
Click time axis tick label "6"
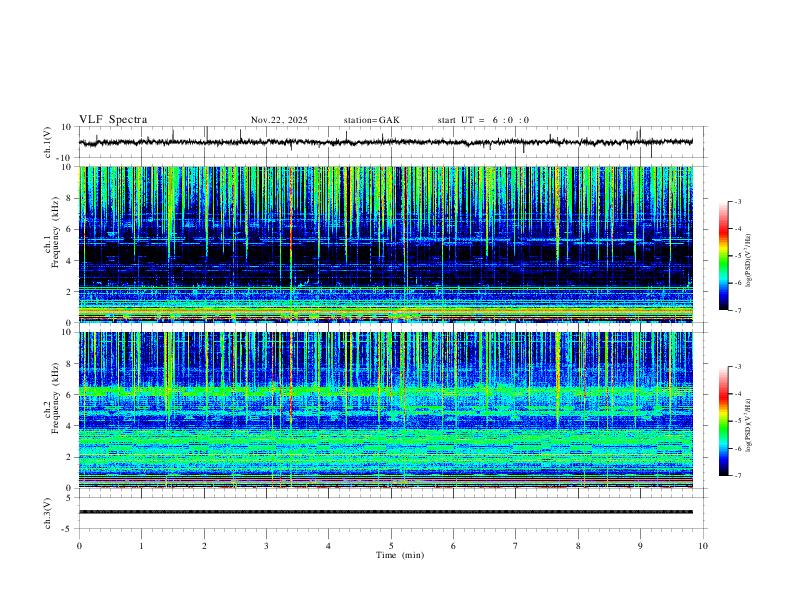[x=453, y=546]
